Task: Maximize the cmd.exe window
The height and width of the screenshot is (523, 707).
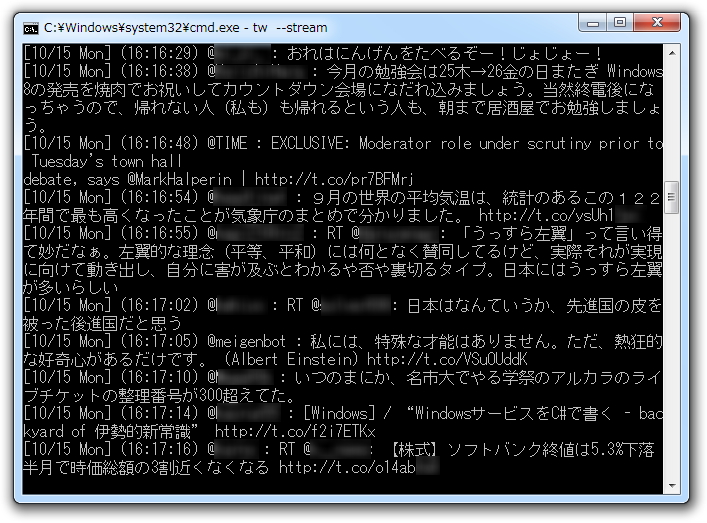Action: (x=620, y=23)
